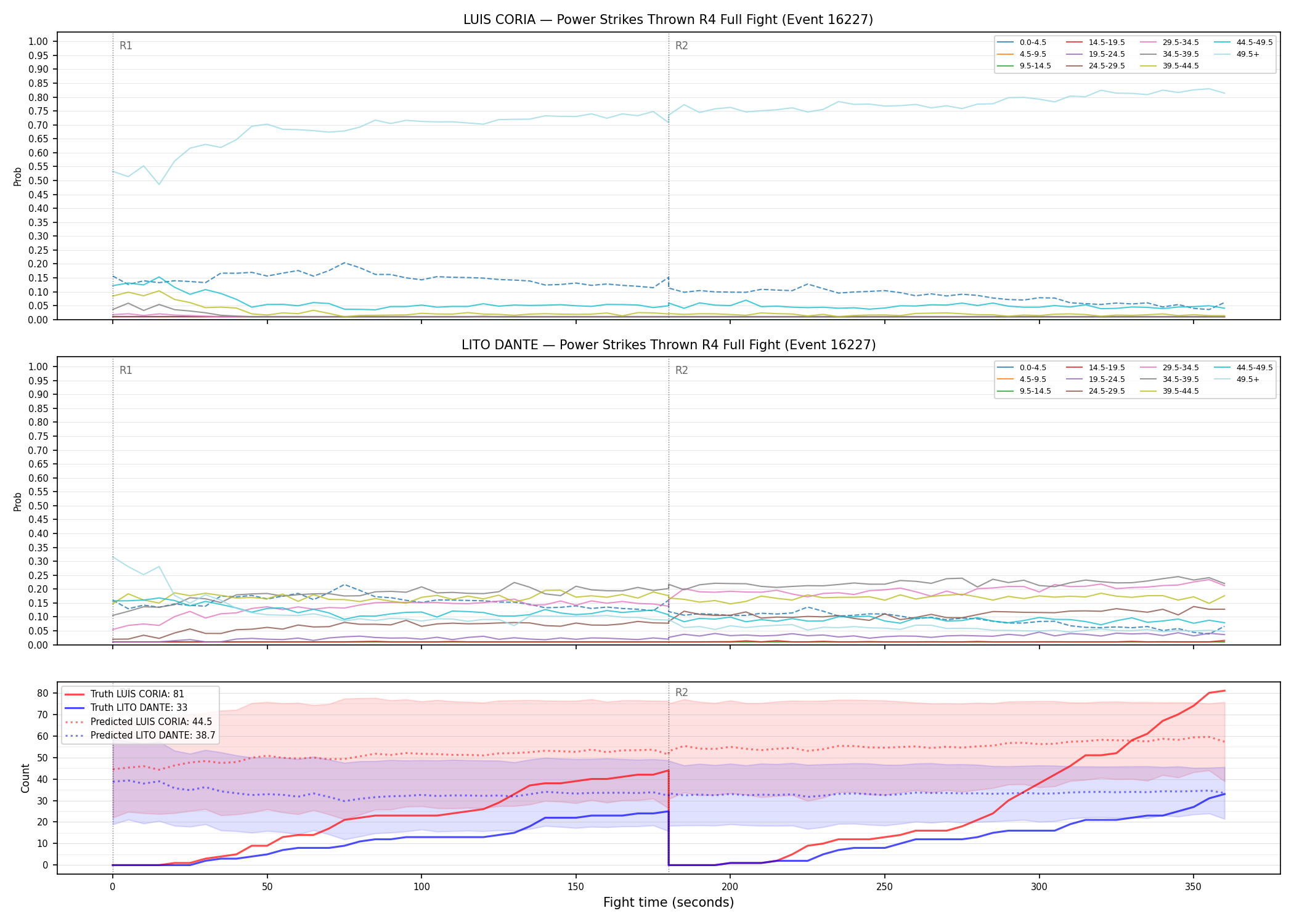This screenshot has width=1294, height=924.
Task: Click the 'R1' round marker in LITO DANTE chart
Action: 126,370
